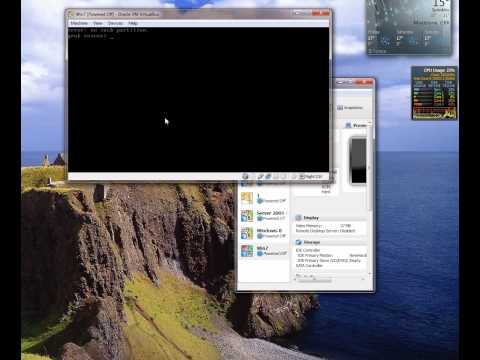Click the SATA Controller entry
Viewport: 480px width, 360px height.
click(x=309, y=266)
